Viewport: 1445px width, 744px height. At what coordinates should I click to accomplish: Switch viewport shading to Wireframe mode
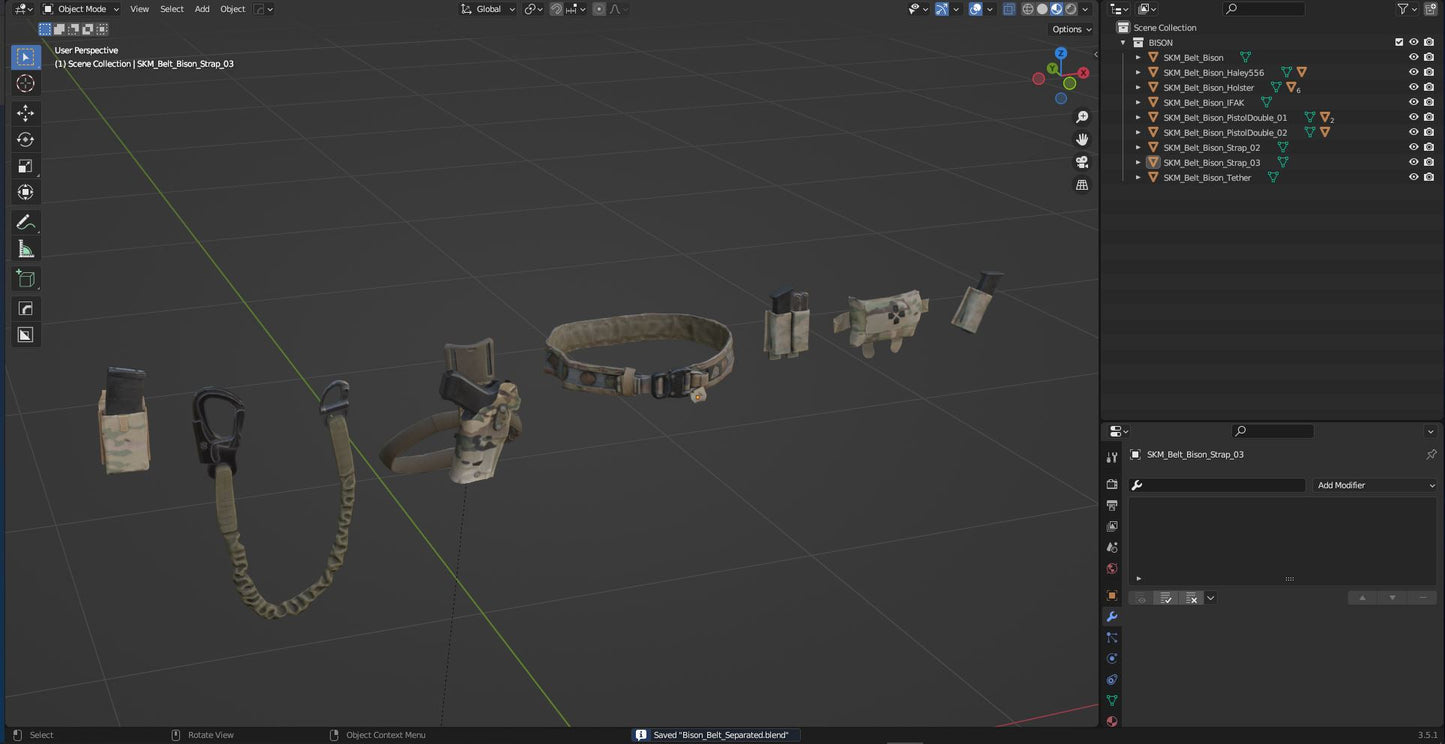click(1026, 8)
